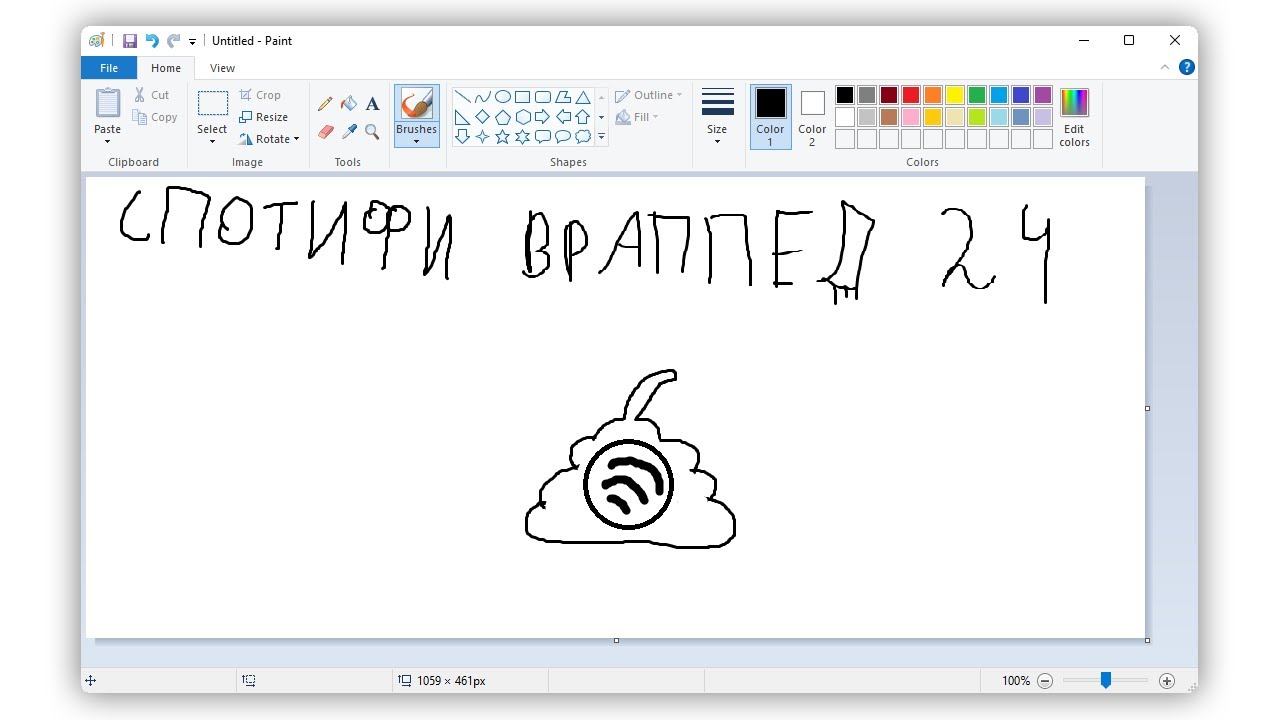Select the Pencil tool
The image size is (1280, 720).
click(325, 104)
